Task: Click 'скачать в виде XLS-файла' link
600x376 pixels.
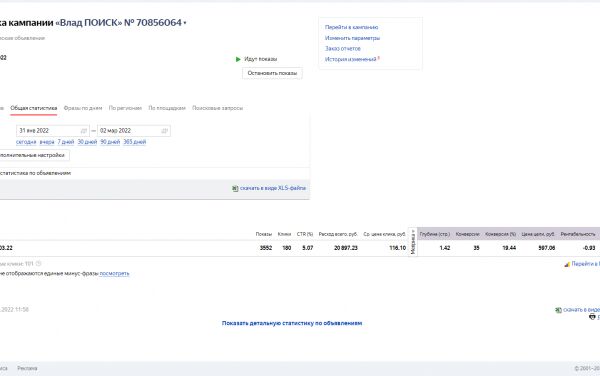Action: [x=273, y=188]
